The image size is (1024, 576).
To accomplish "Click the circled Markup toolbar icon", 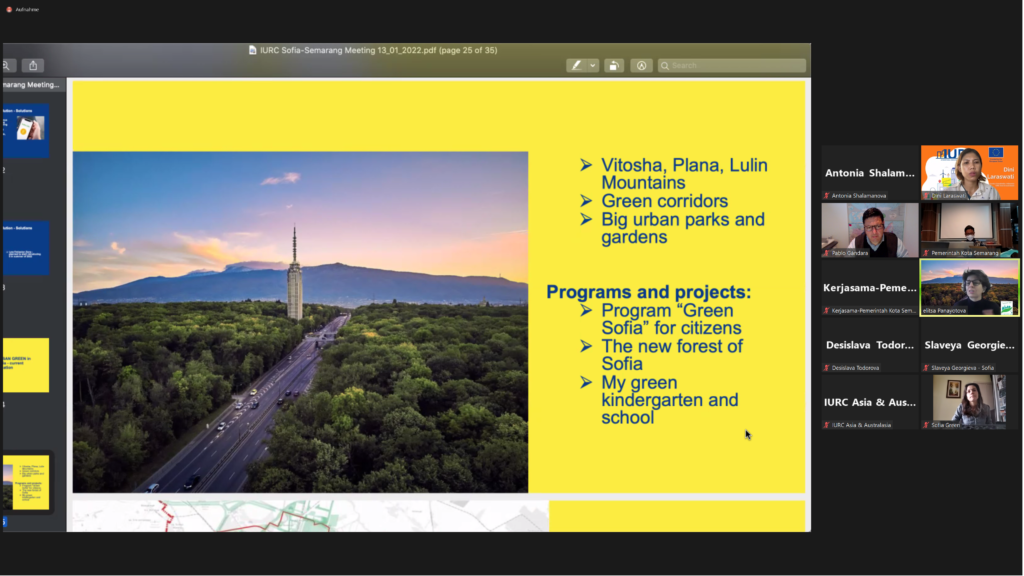I will [x=642, y=65].
